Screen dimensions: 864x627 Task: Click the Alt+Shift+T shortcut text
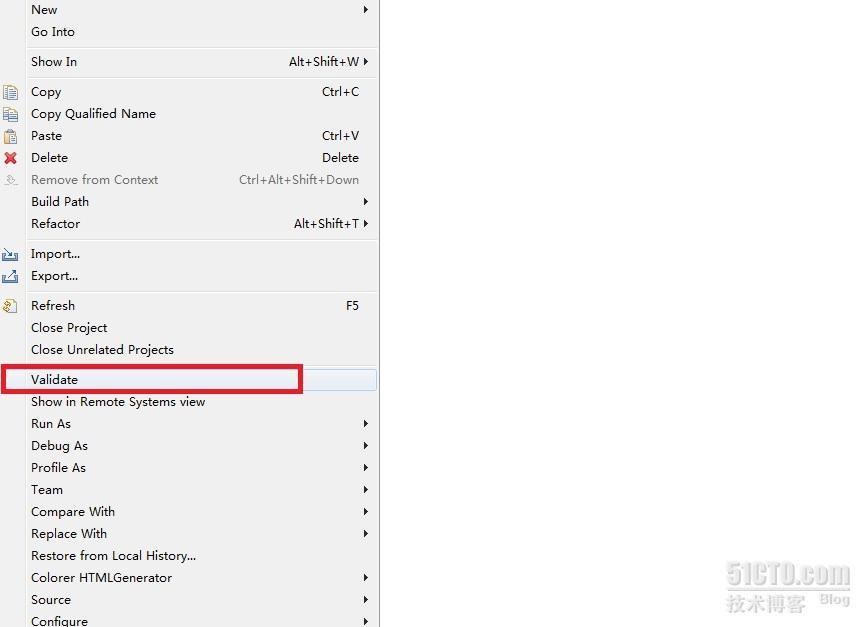(326, 223)
